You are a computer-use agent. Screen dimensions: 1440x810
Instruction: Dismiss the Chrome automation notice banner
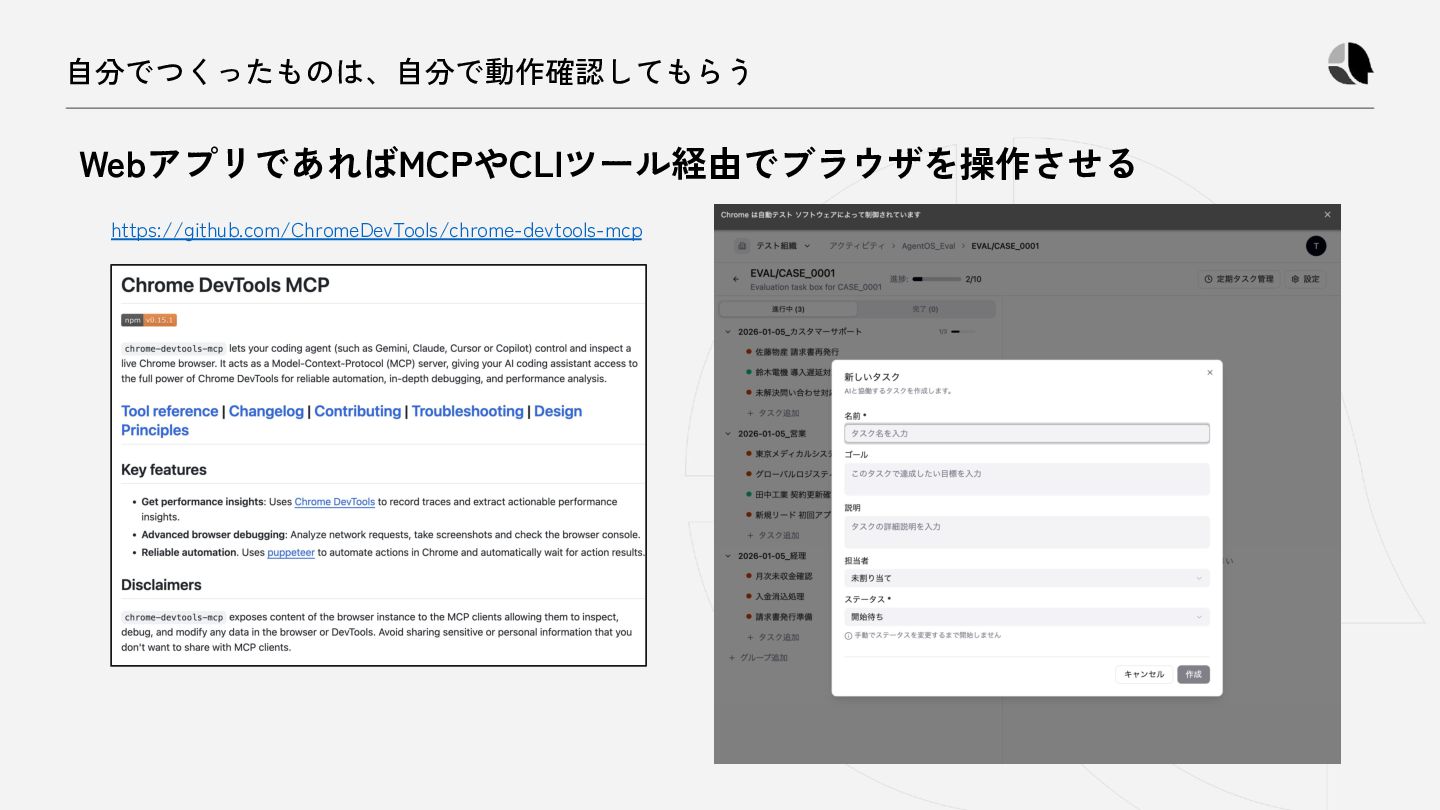pos(1327,215)
